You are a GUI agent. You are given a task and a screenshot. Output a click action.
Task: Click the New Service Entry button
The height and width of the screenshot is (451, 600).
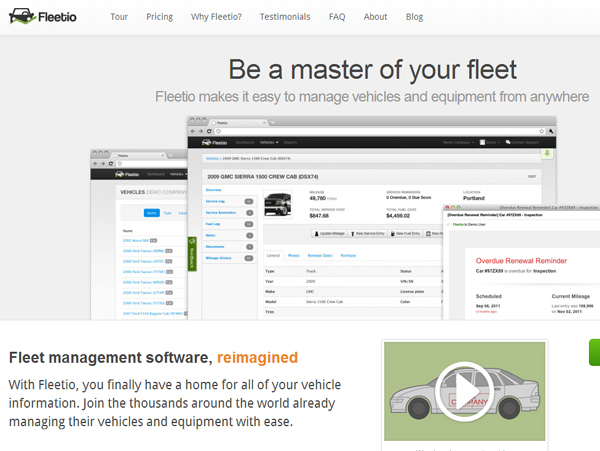(367, 233)
